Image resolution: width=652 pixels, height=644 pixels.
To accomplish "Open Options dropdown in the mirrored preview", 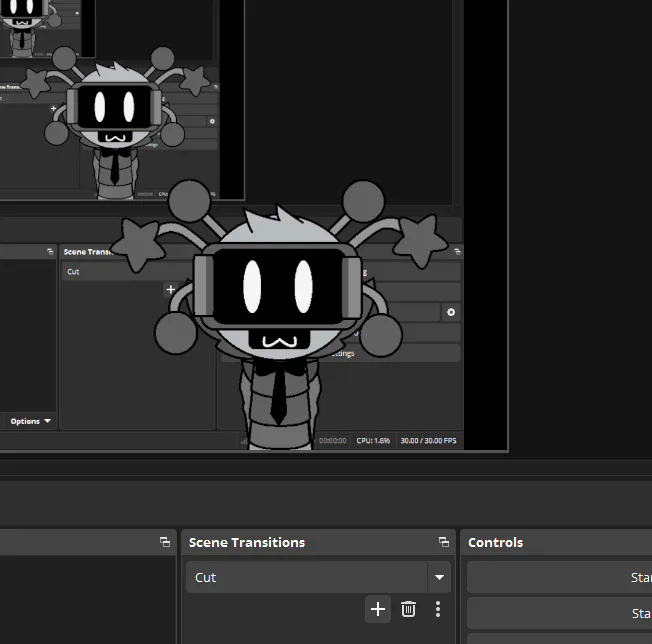I will (30, 421).
